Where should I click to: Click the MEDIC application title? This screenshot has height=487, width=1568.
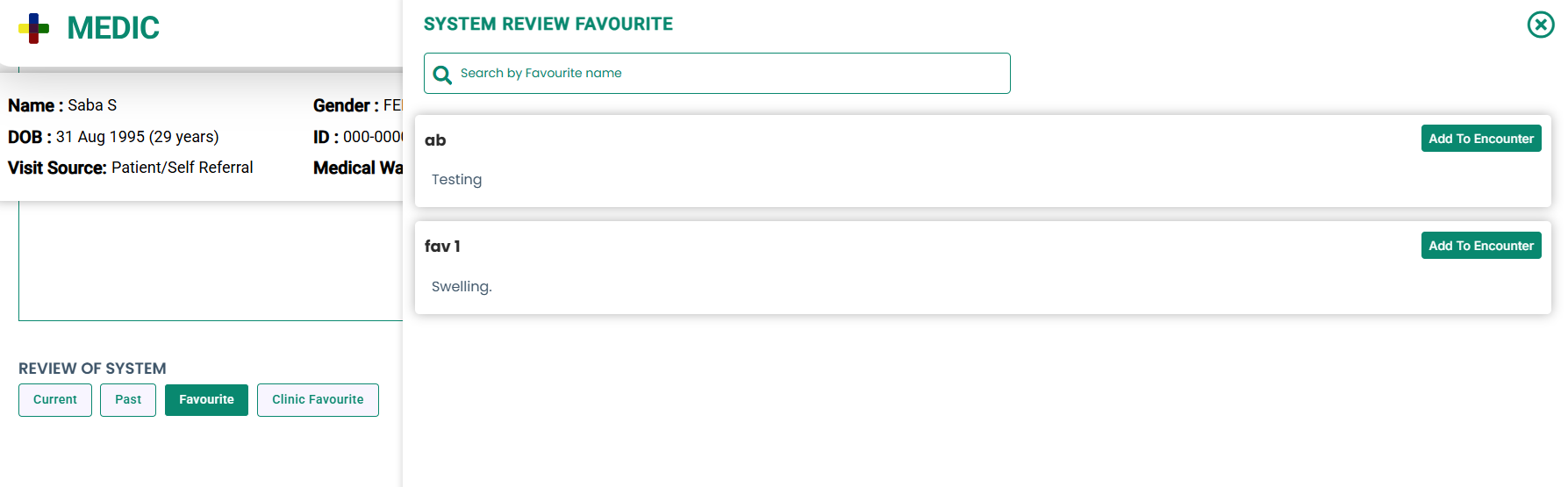tap(113, 28)
